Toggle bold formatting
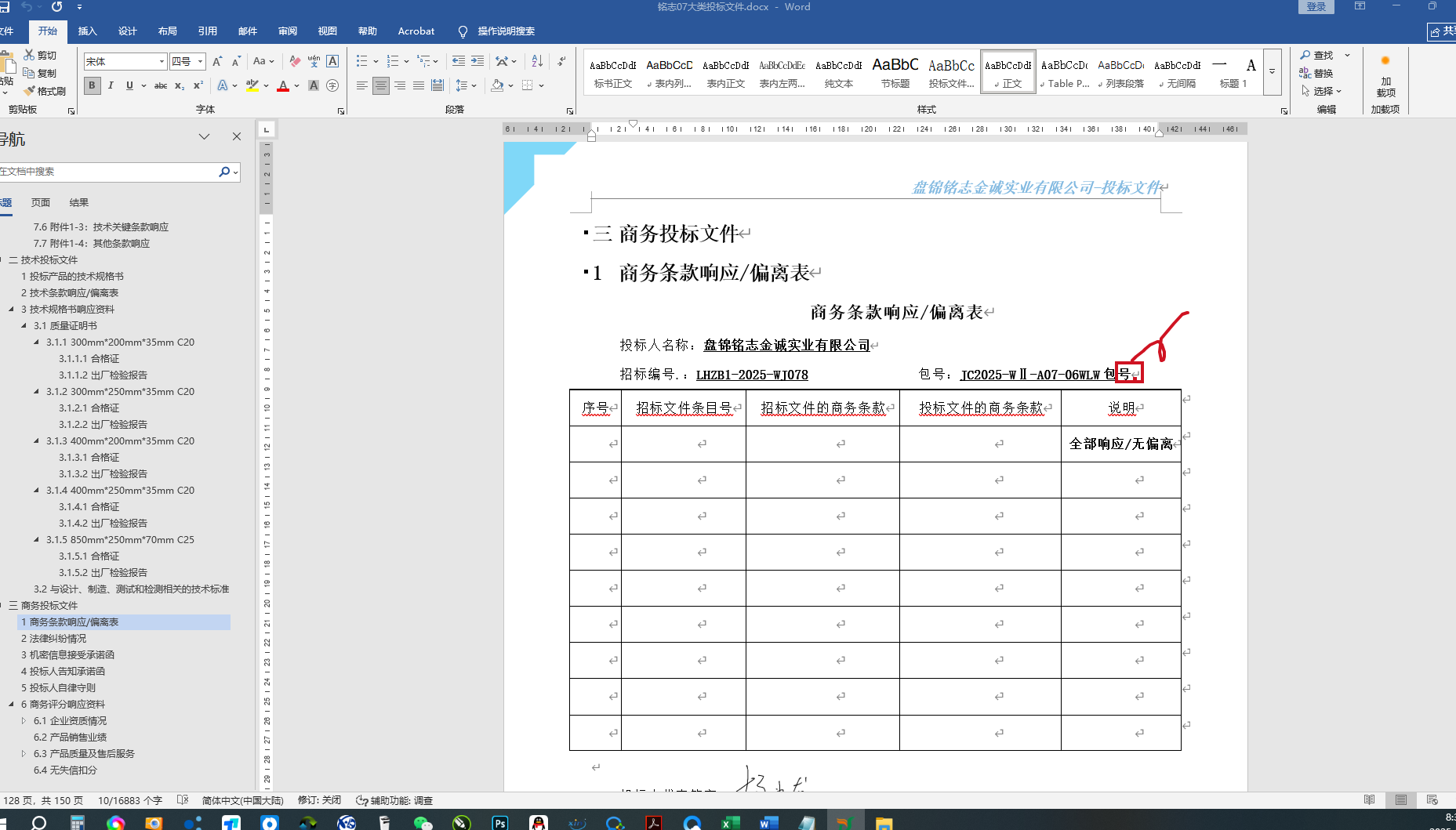 click(x=92, y=85)
